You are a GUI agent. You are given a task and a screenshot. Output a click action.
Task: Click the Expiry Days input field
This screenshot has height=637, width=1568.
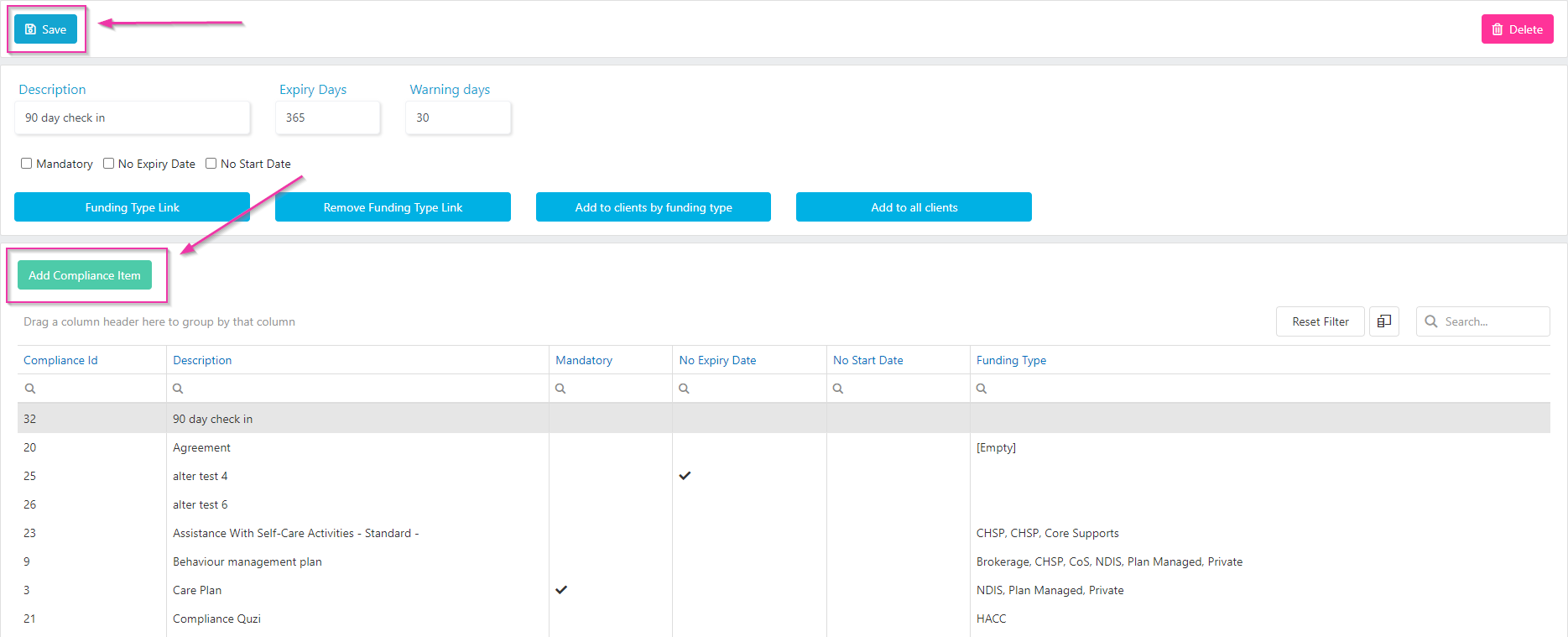pyautogui.click(x=328, y=117)
